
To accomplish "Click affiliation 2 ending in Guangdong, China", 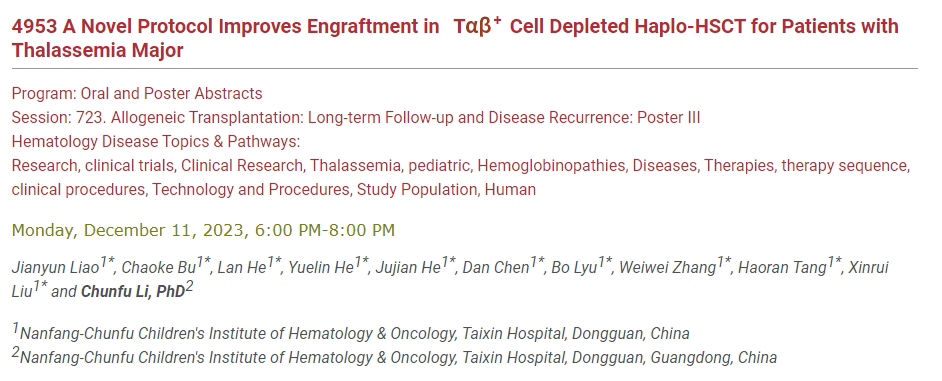I will [x=394, y=357].
